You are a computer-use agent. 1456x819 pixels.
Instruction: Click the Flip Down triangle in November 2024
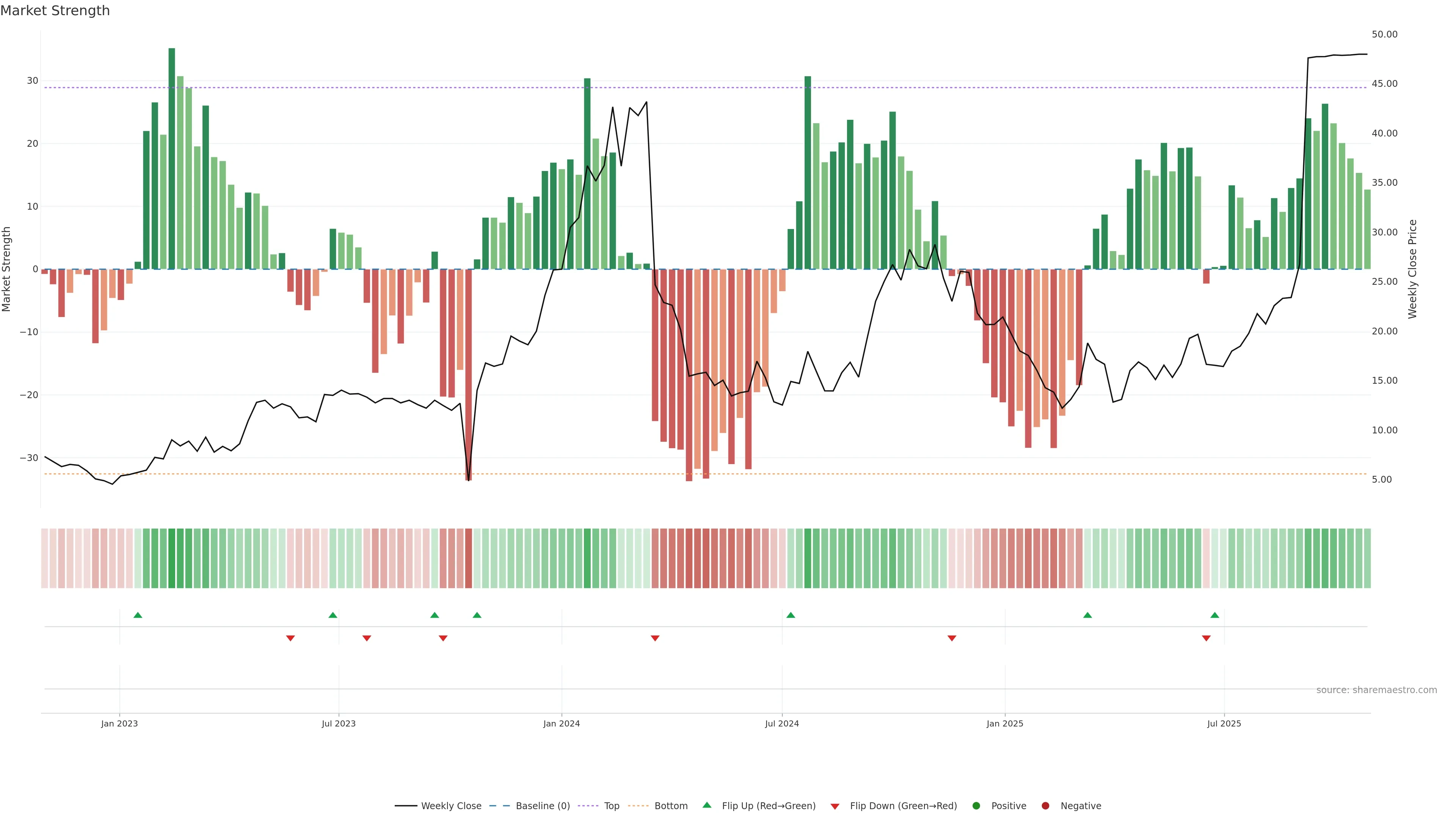(x=951, y=638)
